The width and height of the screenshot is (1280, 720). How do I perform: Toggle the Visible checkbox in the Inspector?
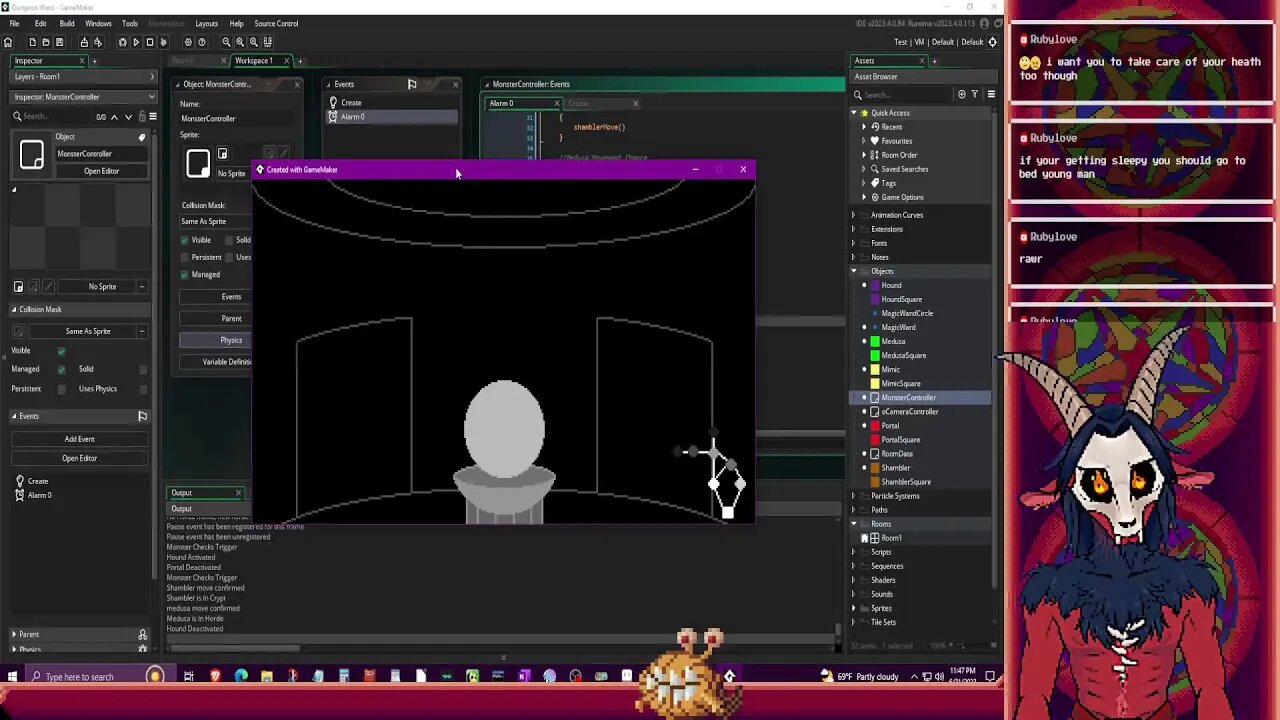coord(61,350)
